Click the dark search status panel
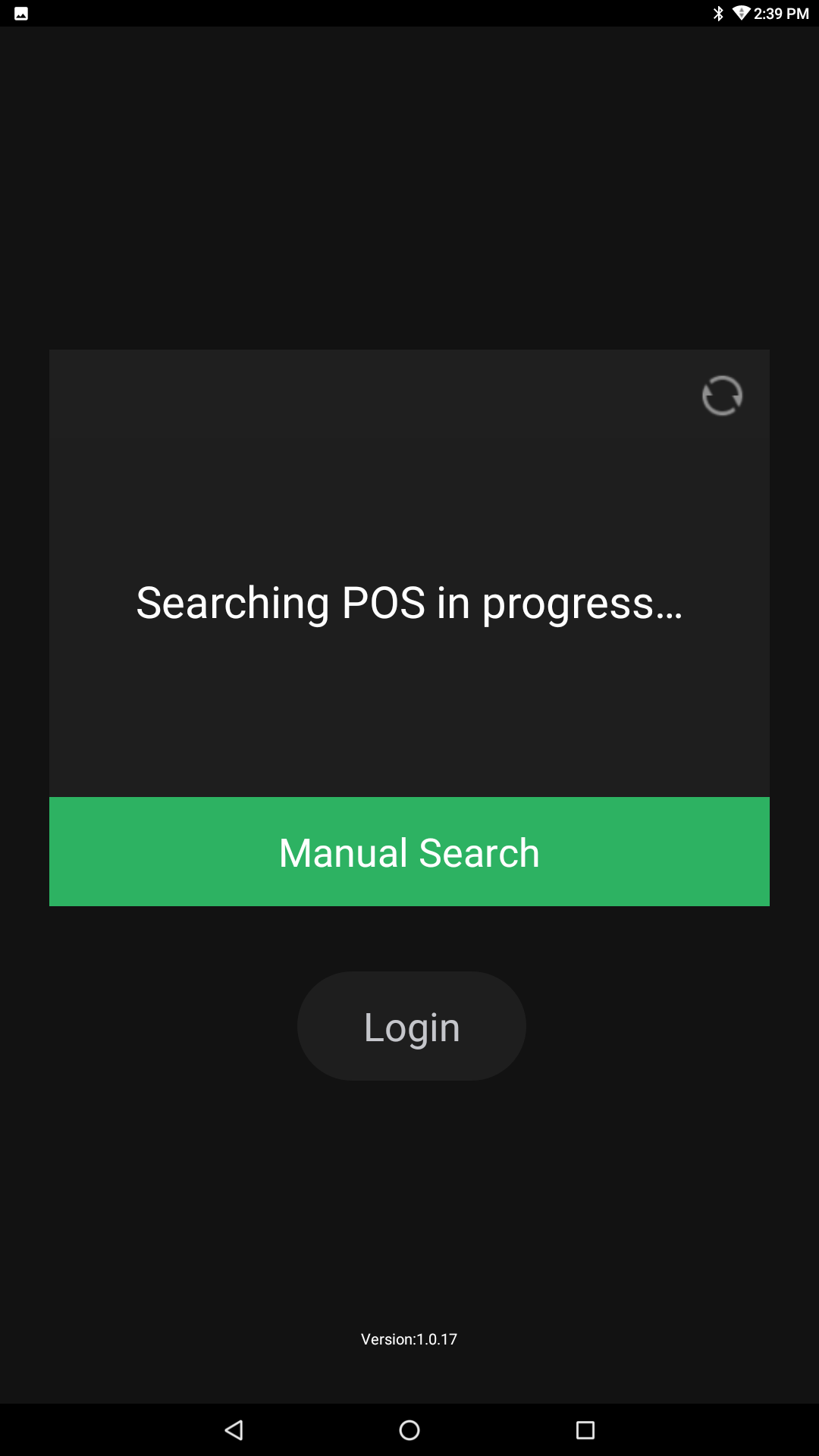Image resolution: width=819 pixels, height=1456 pixels. (x=409, y=573)
